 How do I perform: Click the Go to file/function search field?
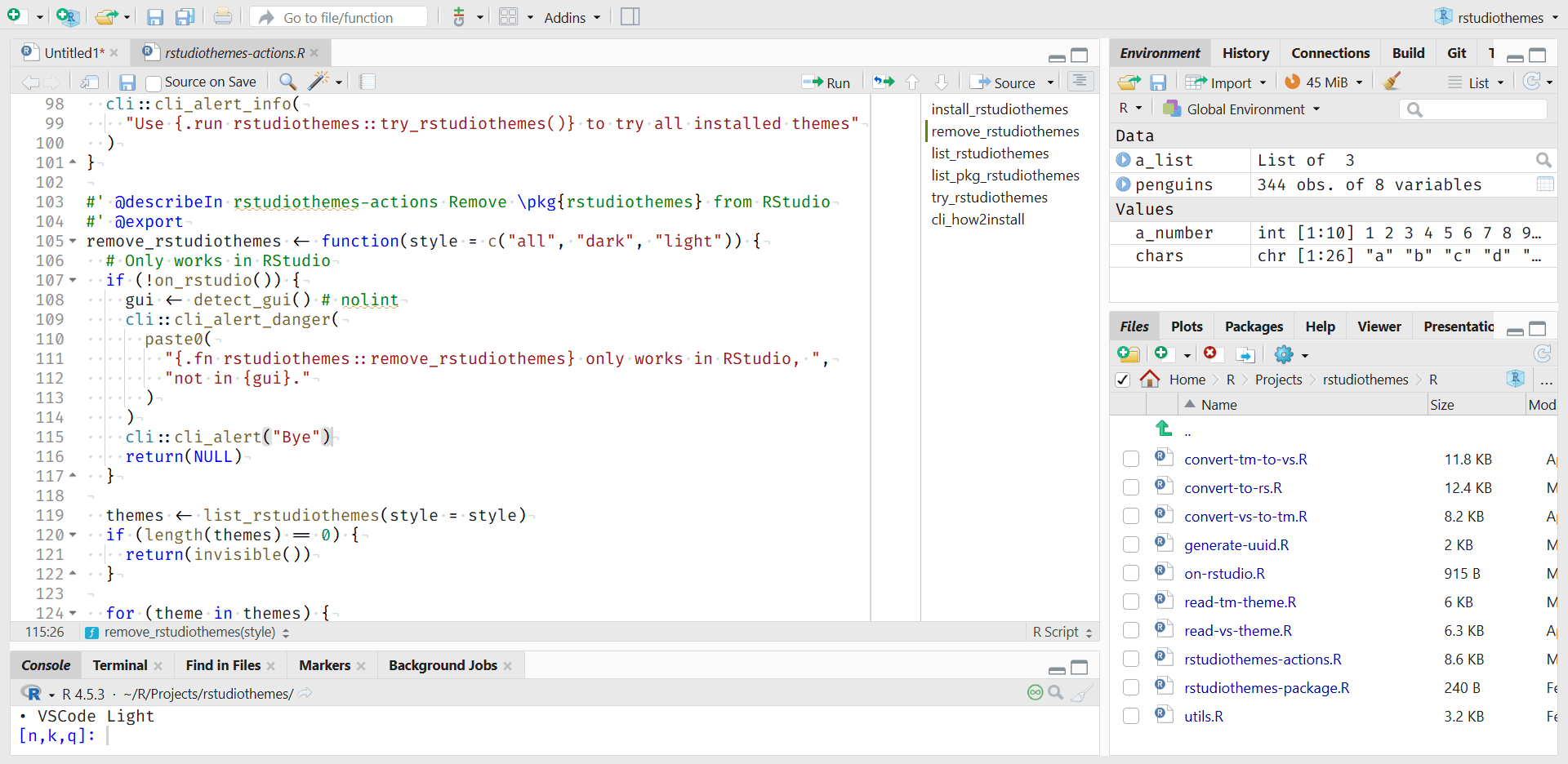[338, 17]
